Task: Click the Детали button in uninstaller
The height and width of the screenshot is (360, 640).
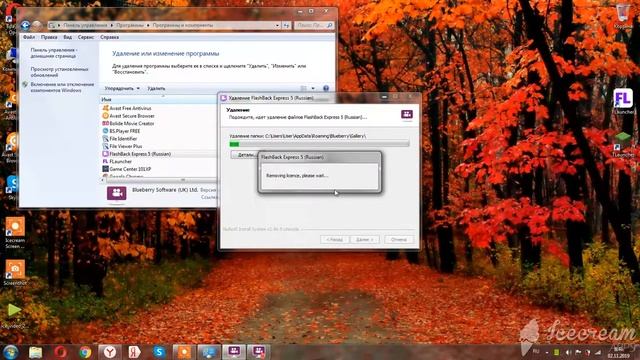Action: coord(245,155)
